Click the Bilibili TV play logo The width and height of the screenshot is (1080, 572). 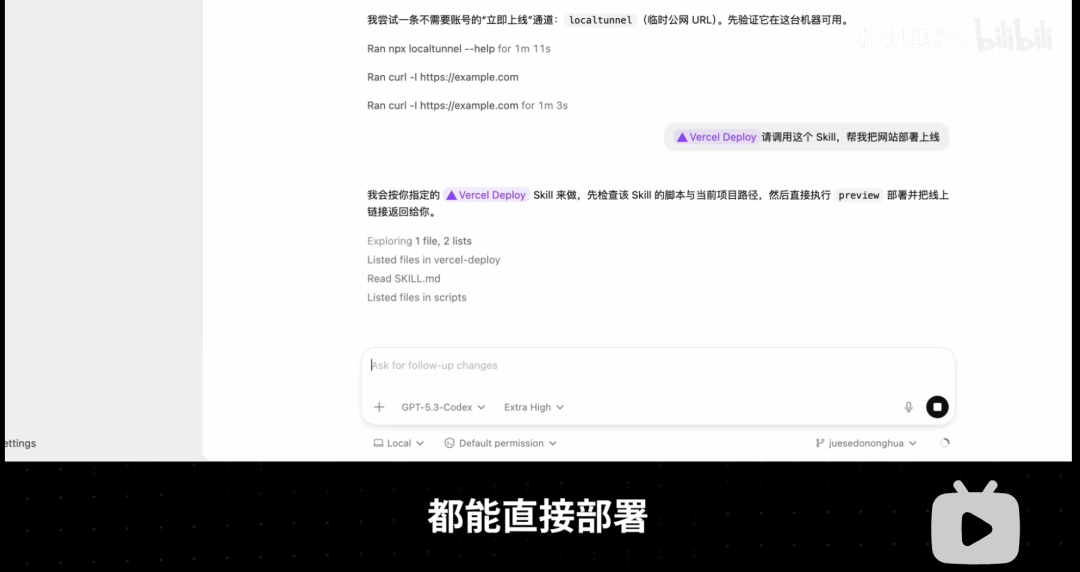[x=975, y=522]
